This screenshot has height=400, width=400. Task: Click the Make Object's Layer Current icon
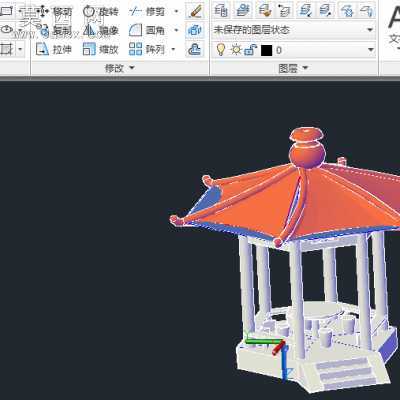click(244, 10)
